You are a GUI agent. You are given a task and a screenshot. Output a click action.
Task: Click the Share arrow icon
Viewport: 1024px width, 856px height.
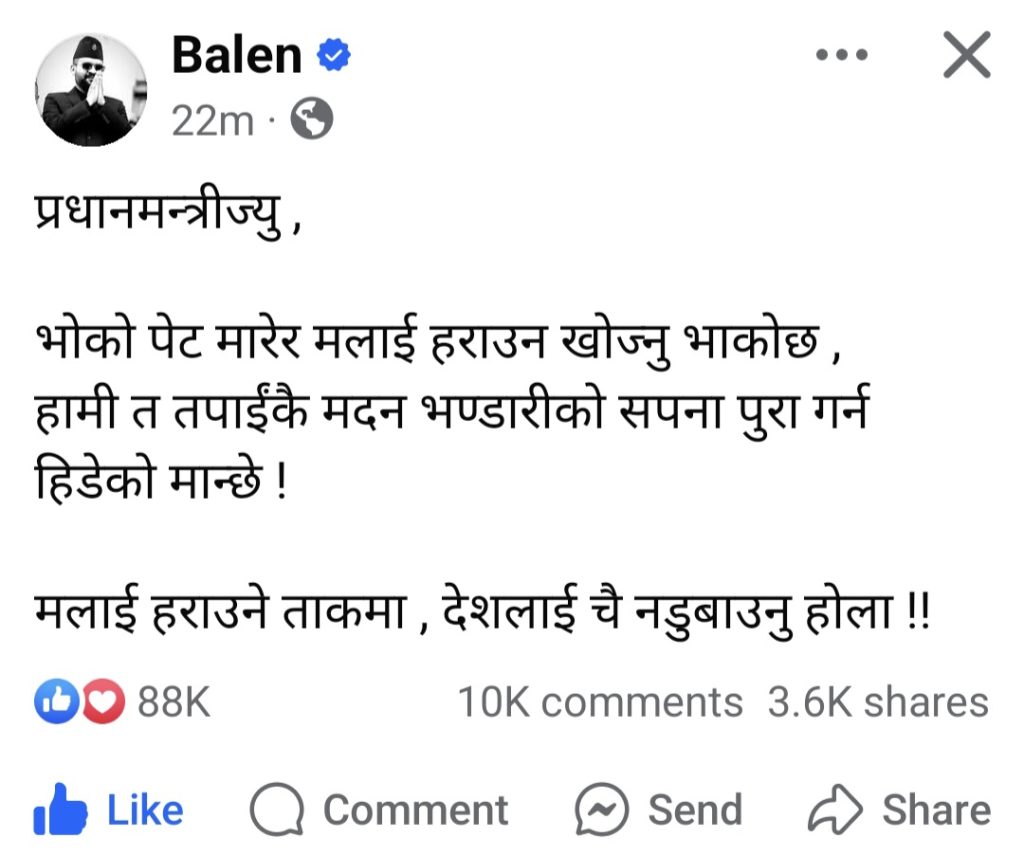pyautogui.click(x=835, y=810)
